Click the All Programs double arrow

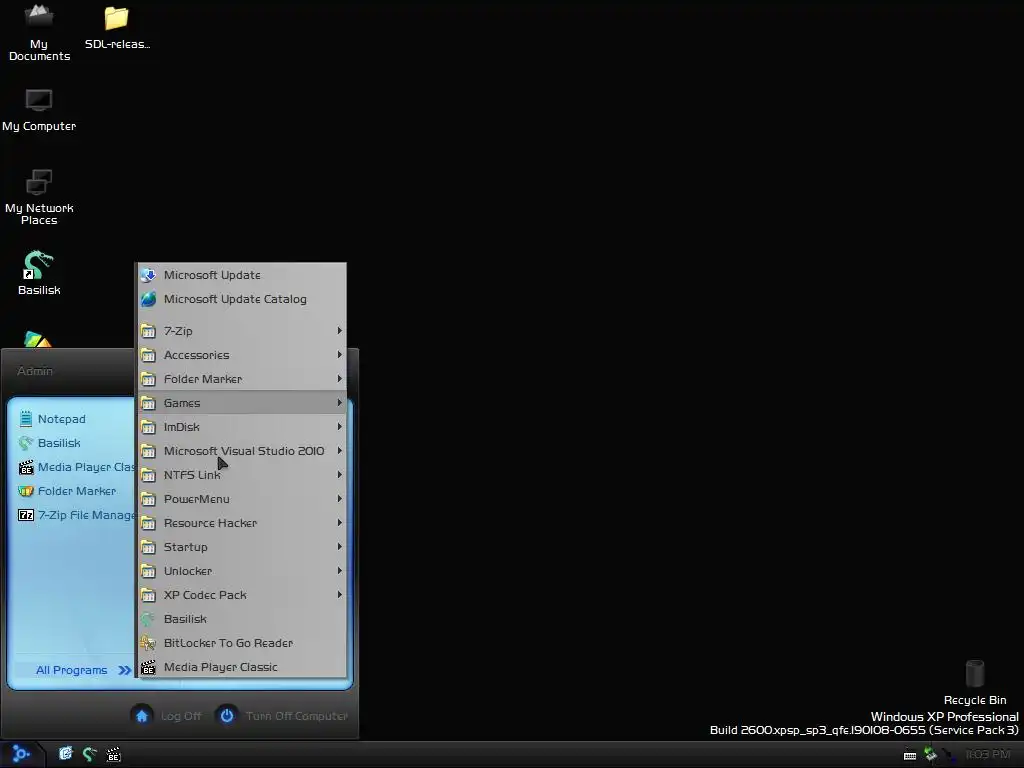[124, 670]
